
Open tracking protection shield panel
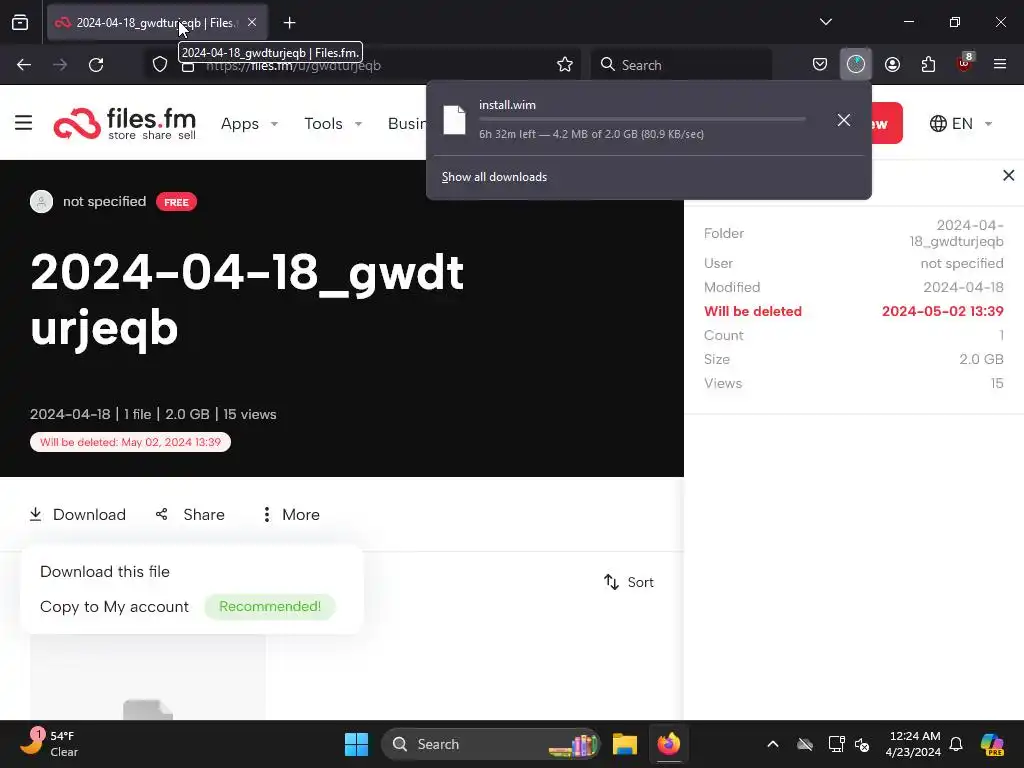point(160,65)
